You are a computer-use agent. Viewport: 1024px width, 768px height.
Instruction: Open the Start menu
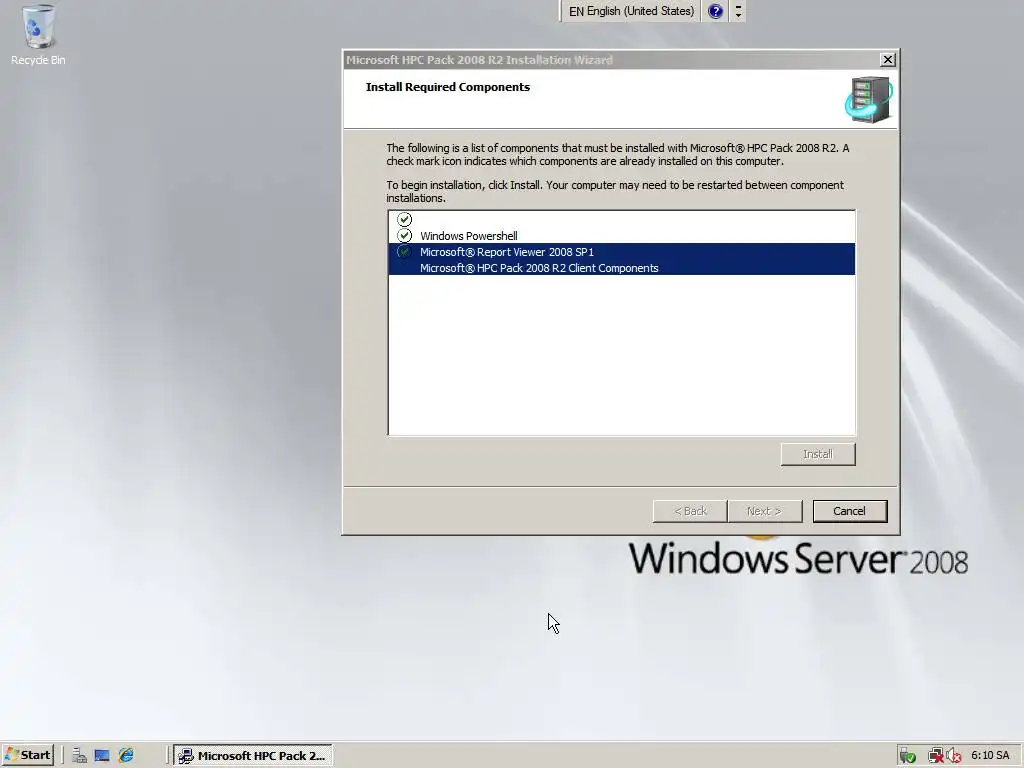coord(28,756)
